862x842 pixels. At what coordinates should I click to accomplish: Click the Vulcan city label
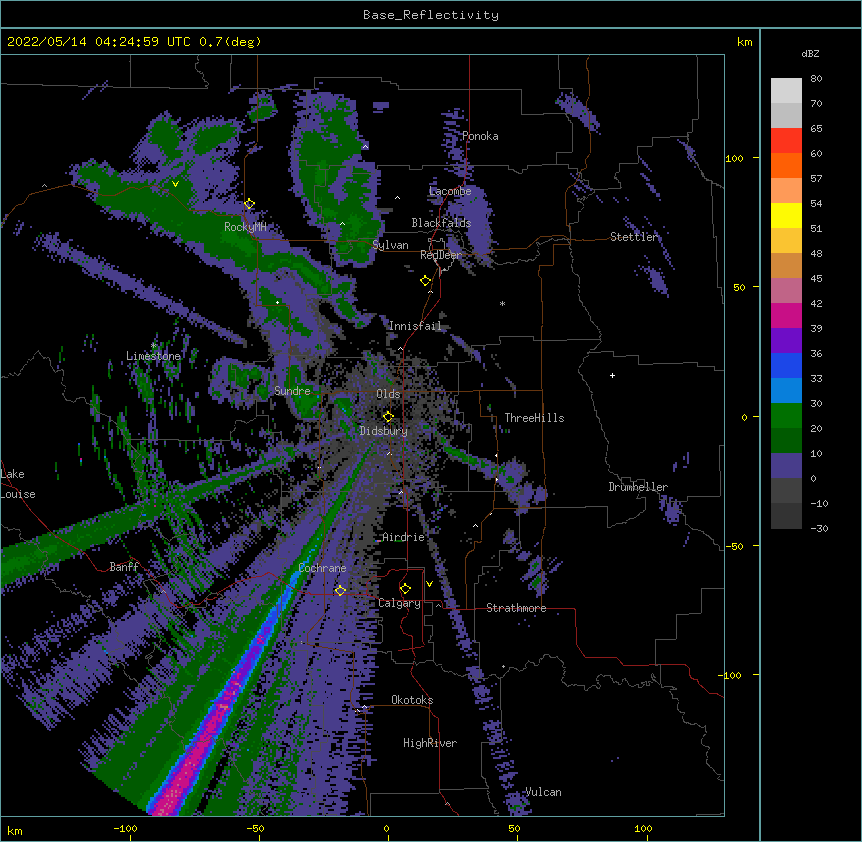(543, 792)
